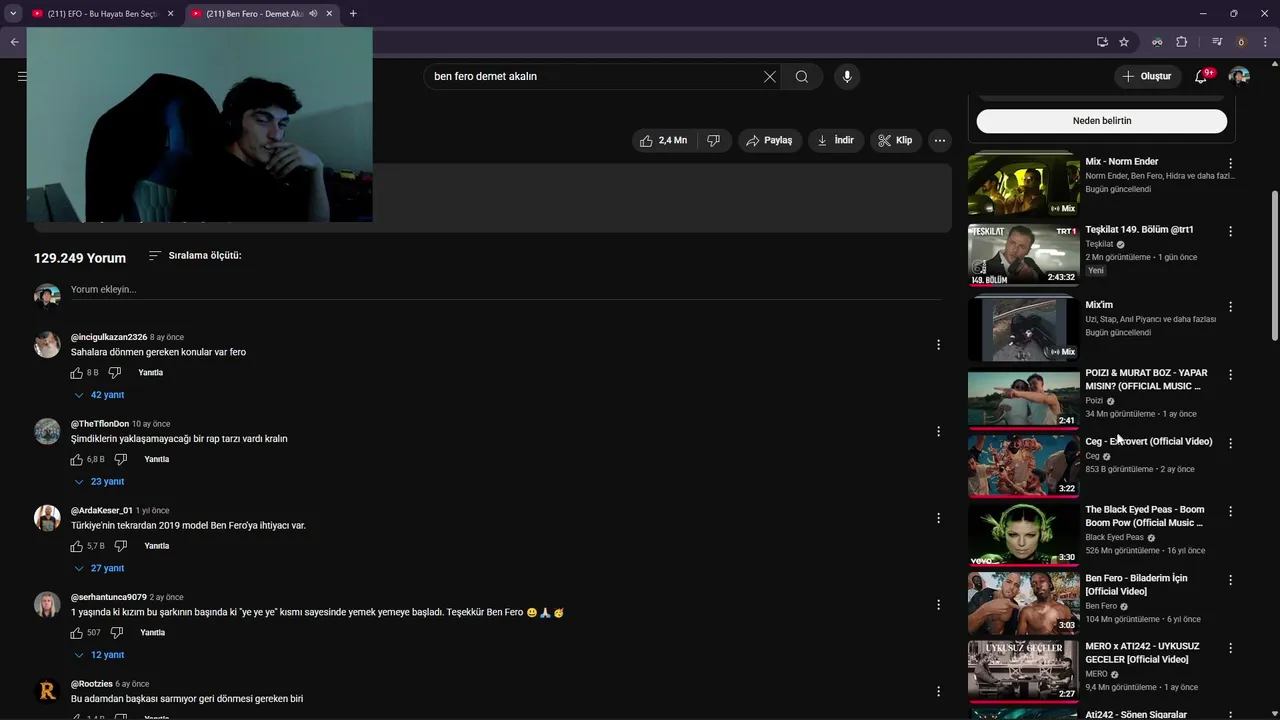Clear the search box text
The width and height of the screenshot is (1280, 720).
click(770, 76)
